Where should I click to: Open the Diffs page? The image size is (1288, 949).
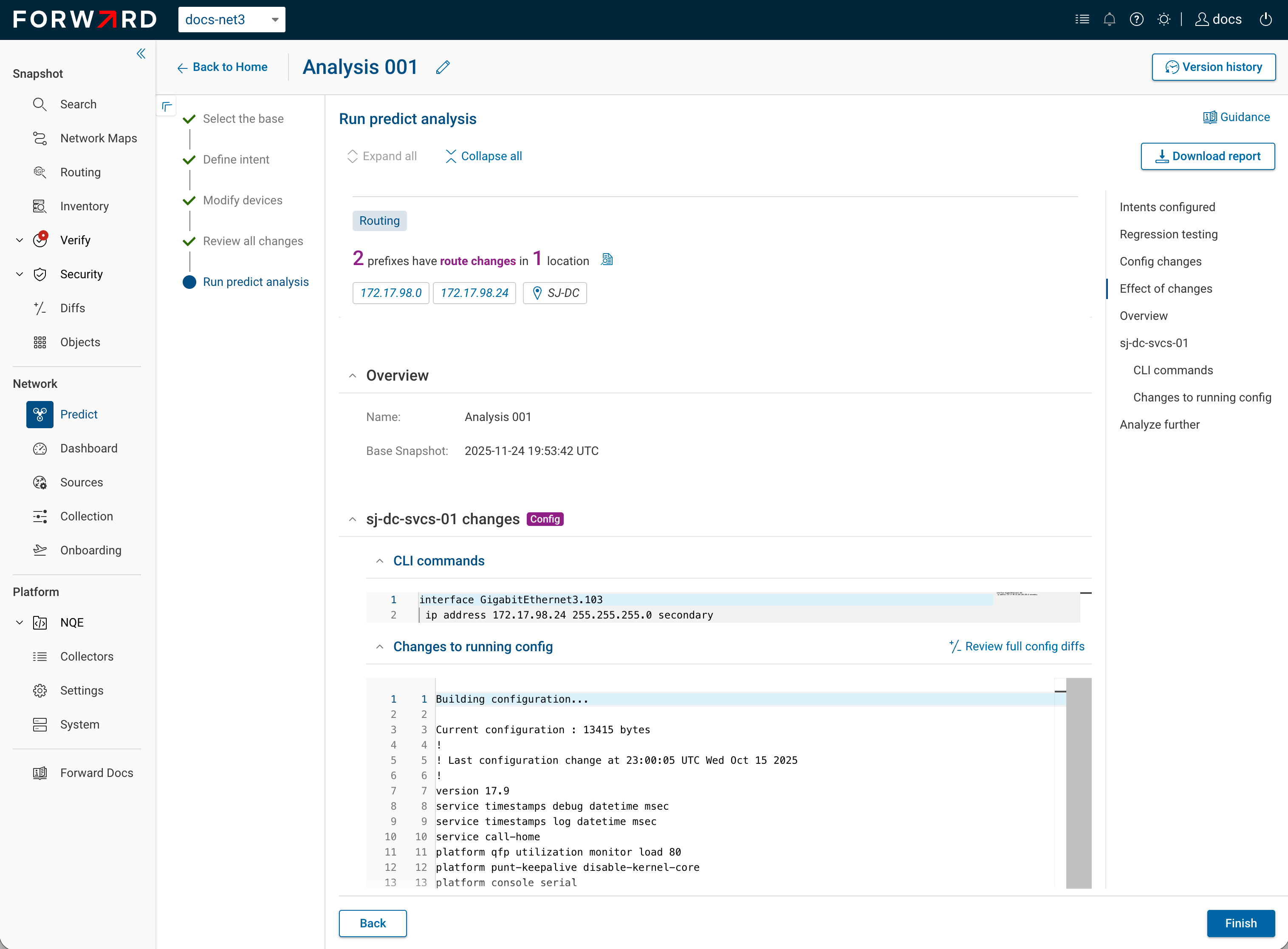pyautogui.click(x=72, y=308)
